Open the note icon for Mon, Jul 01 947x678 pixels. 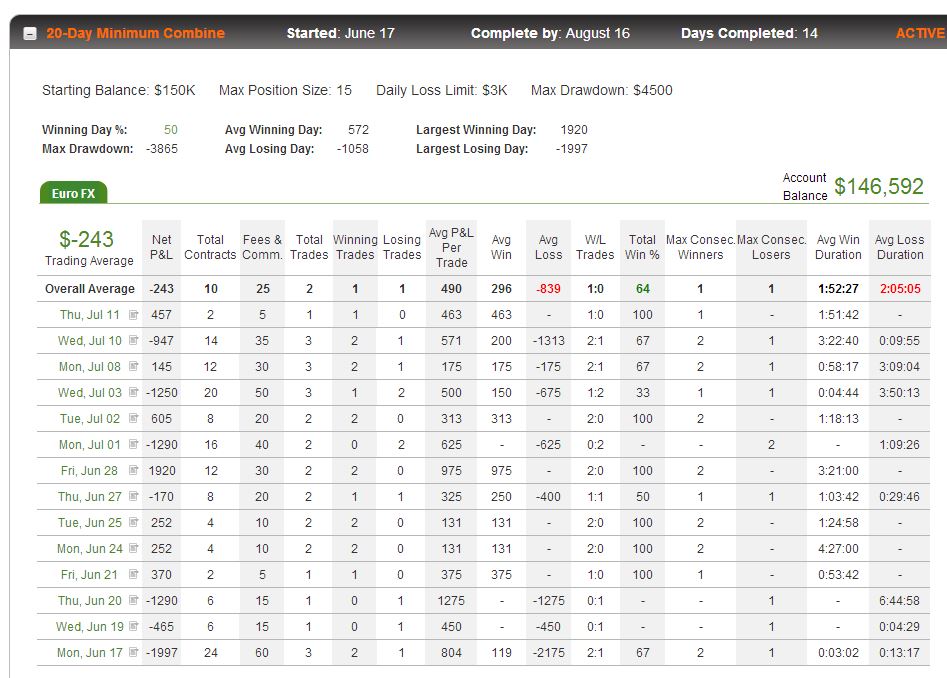click(x=133, y=444)
